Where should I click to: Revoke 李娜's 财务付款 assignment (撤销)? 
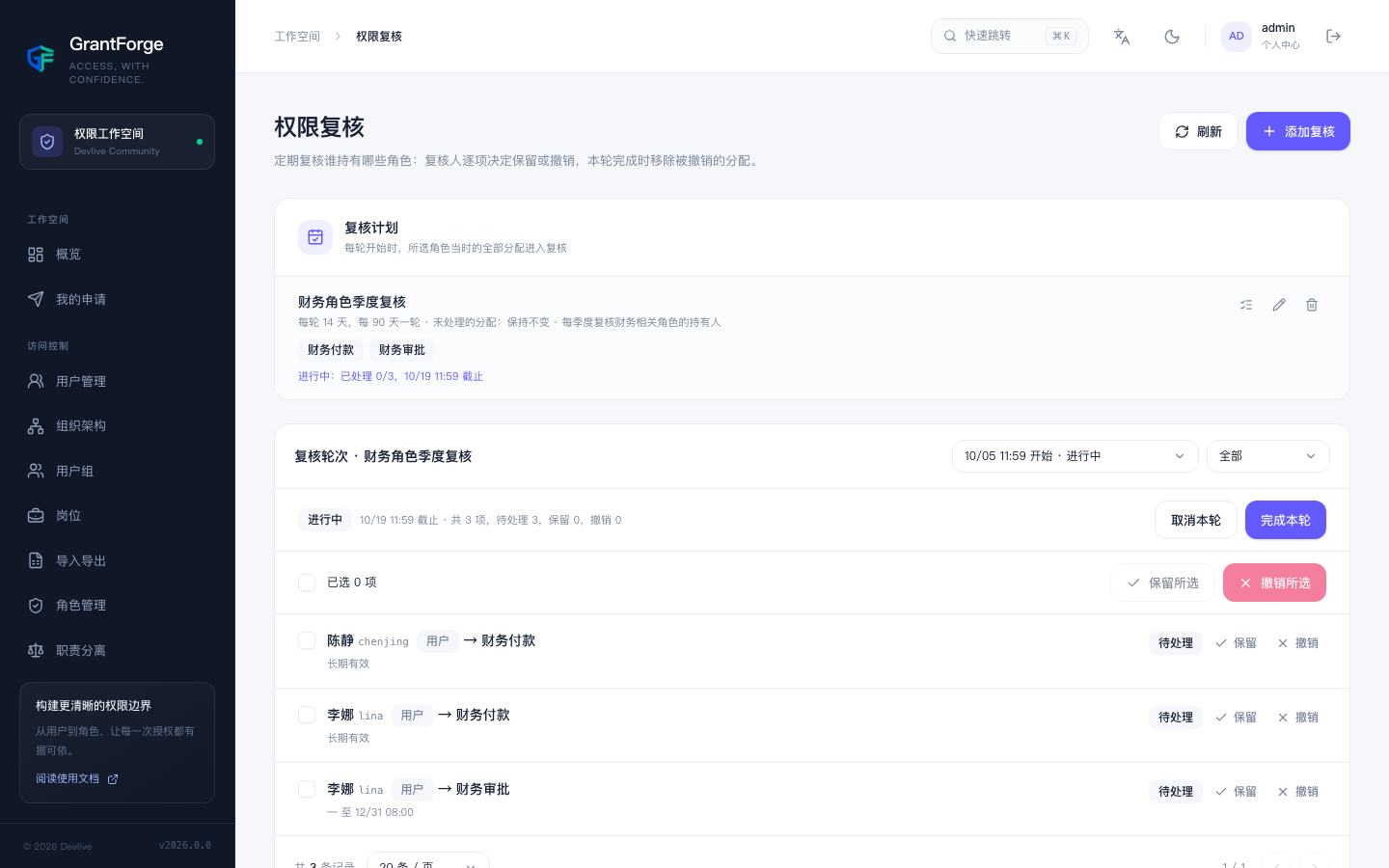click(x=1297, y=718)
